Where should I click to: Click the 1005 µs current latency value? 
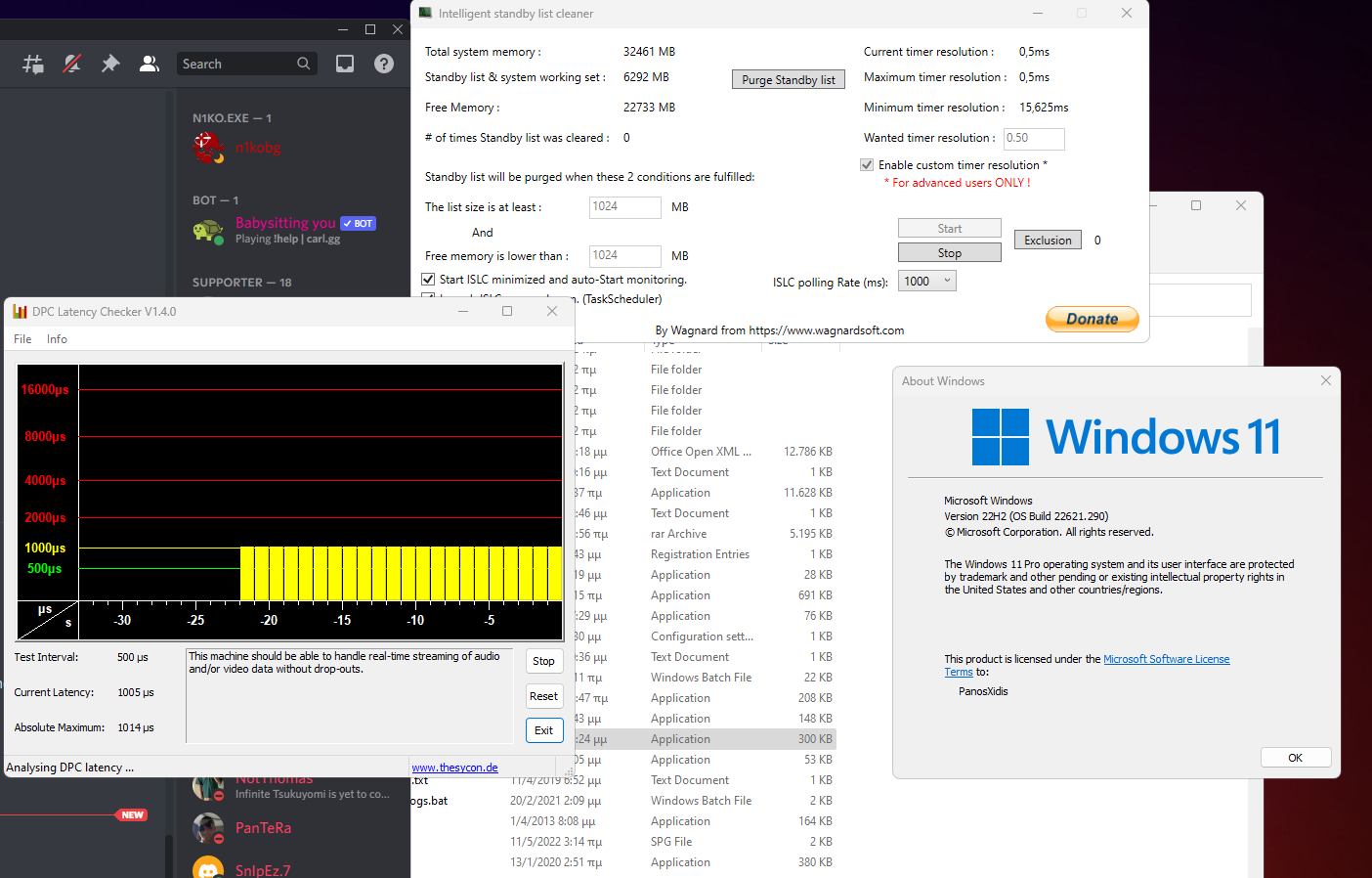(136, 692)
